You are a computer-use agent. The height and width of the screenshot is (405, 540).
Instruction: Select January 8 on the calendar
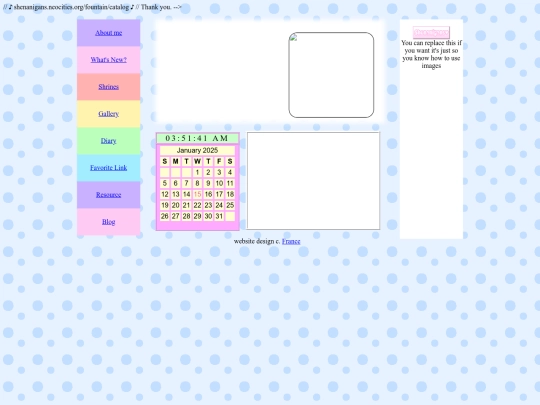coord(197,183)
